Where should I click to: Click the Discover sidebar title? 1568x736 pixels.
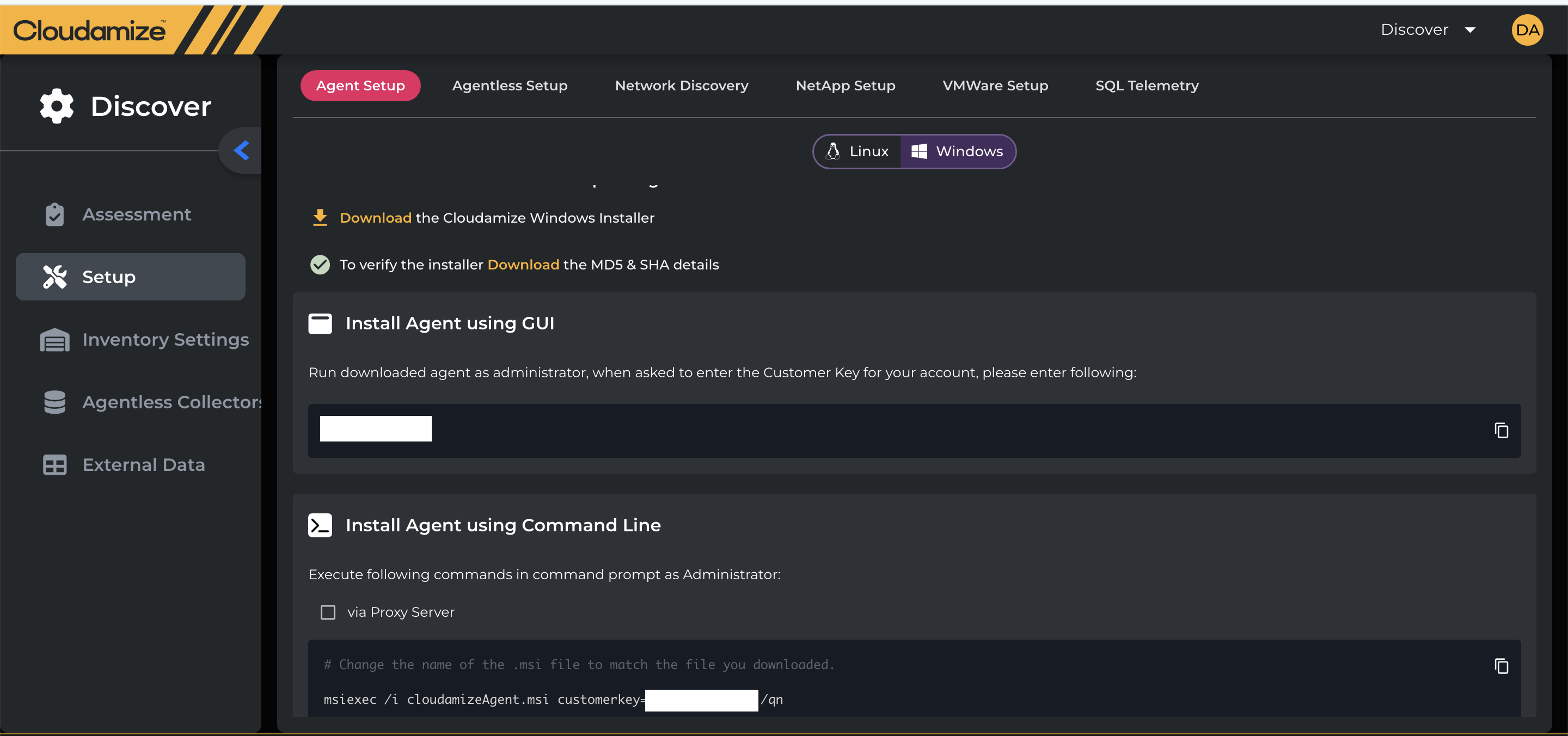(151, 107)
